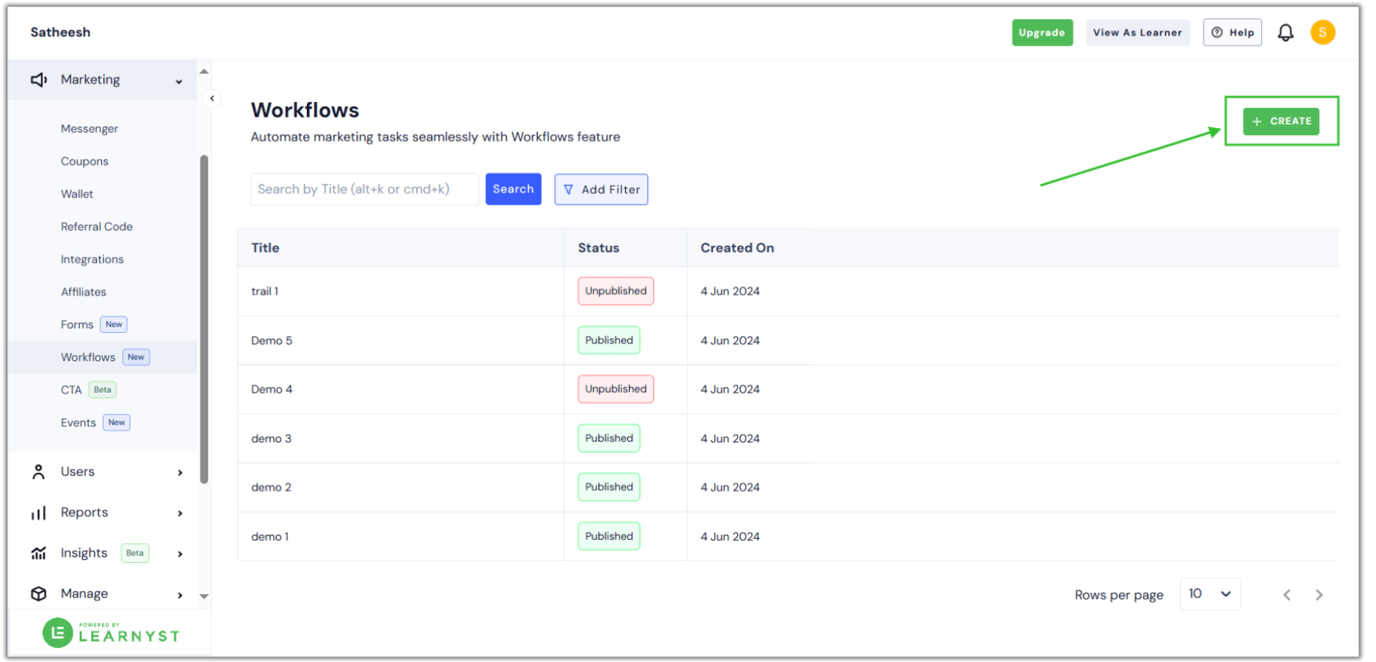Click the Marketing megaphone icon
1376x662 pixels.
click(x=39, y=80)
